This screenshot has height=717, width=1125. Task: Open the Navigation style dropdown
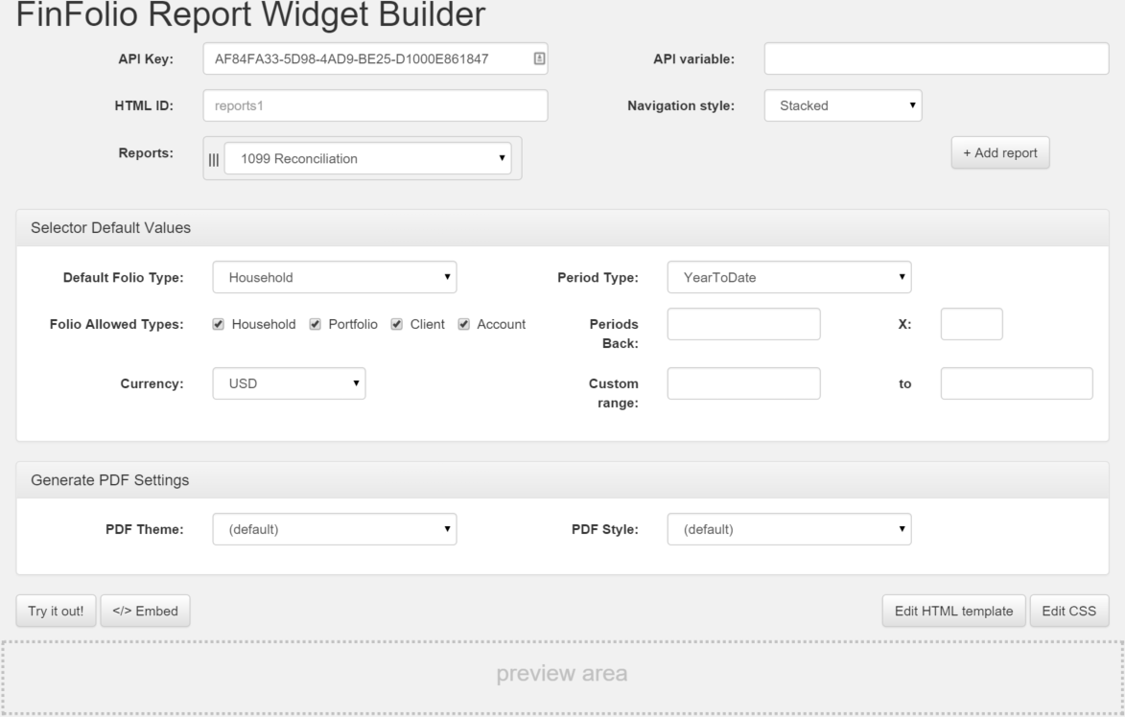[842, 105]
